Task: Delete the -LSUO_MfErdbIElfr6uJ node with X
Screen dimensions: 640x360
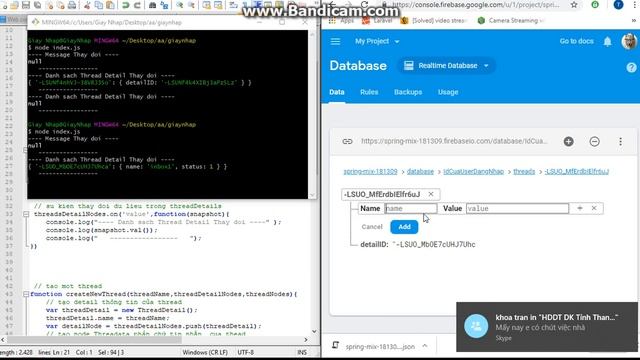Action: [431, 194]
